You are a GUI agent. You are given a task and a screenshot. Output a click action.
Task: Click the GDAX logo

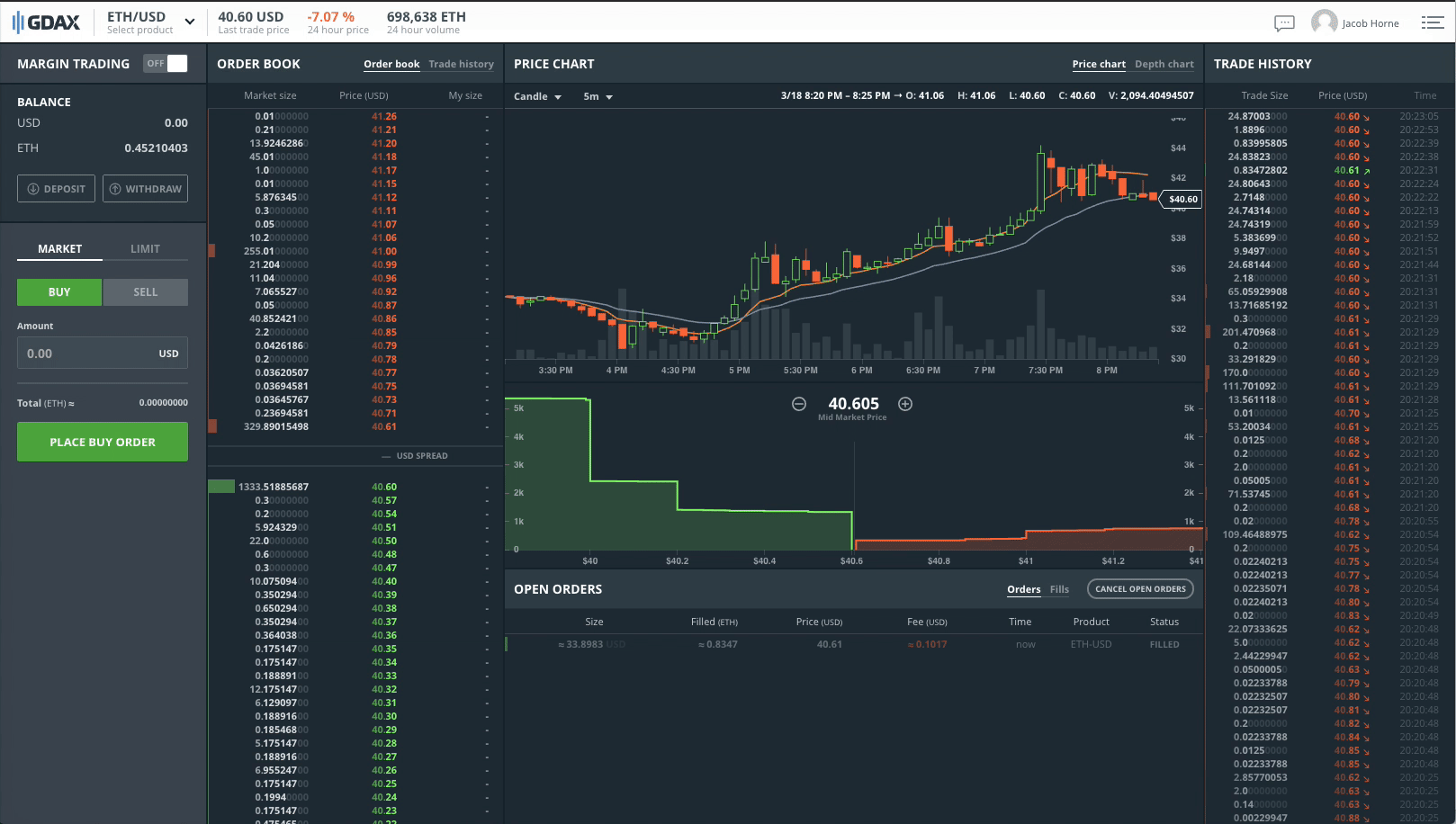click(46, 22)
